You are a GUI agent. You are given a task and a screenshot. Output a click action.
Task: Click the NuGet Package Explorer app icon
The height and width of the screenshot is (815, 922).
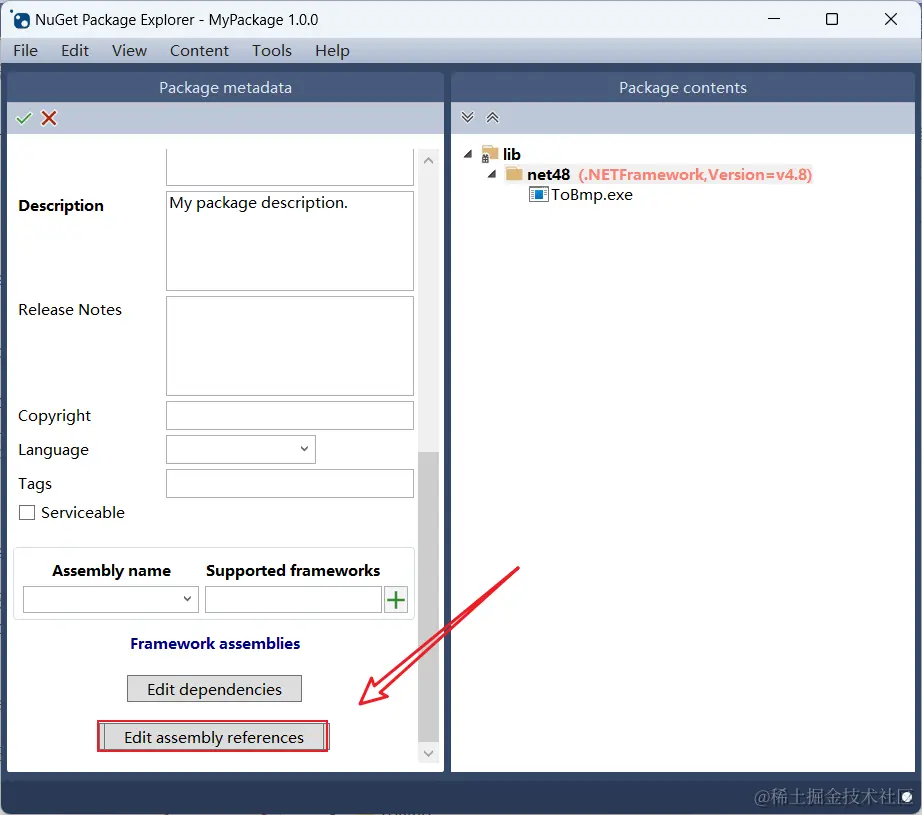tap(20, 19)
